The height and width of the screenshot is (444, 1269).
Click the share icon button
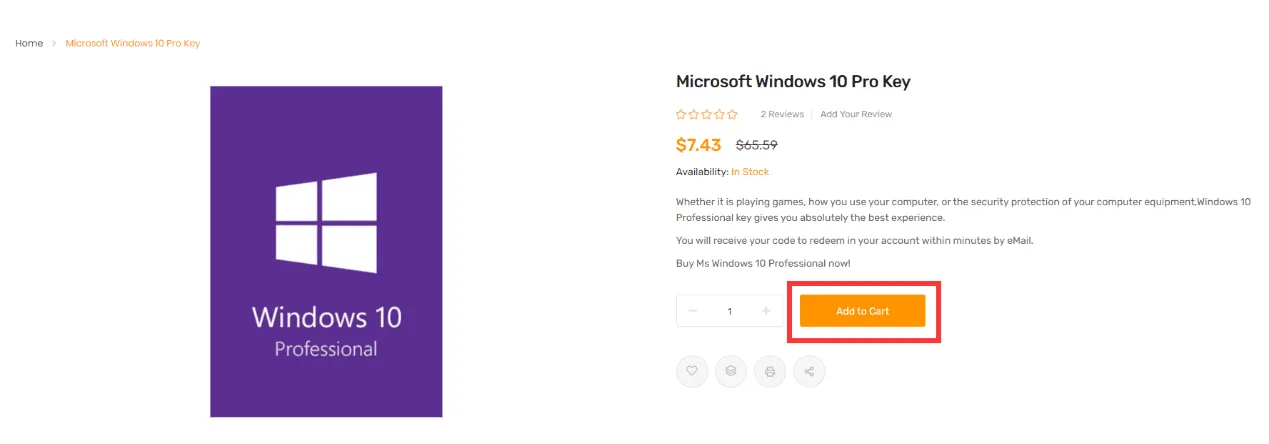(809, 371)
